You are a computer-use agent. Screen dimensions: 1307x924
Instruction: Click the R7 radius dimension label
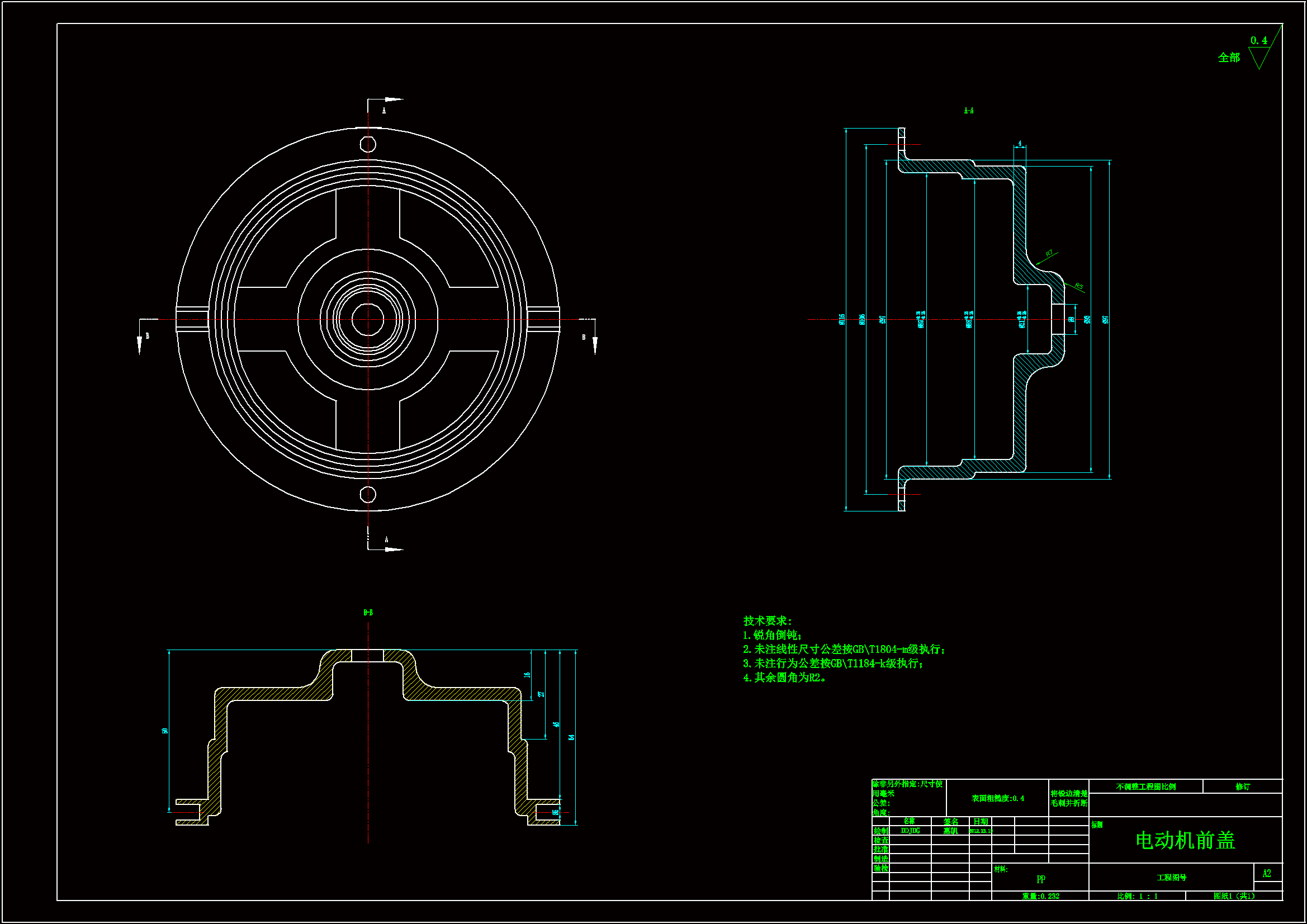click(1049, 253)
